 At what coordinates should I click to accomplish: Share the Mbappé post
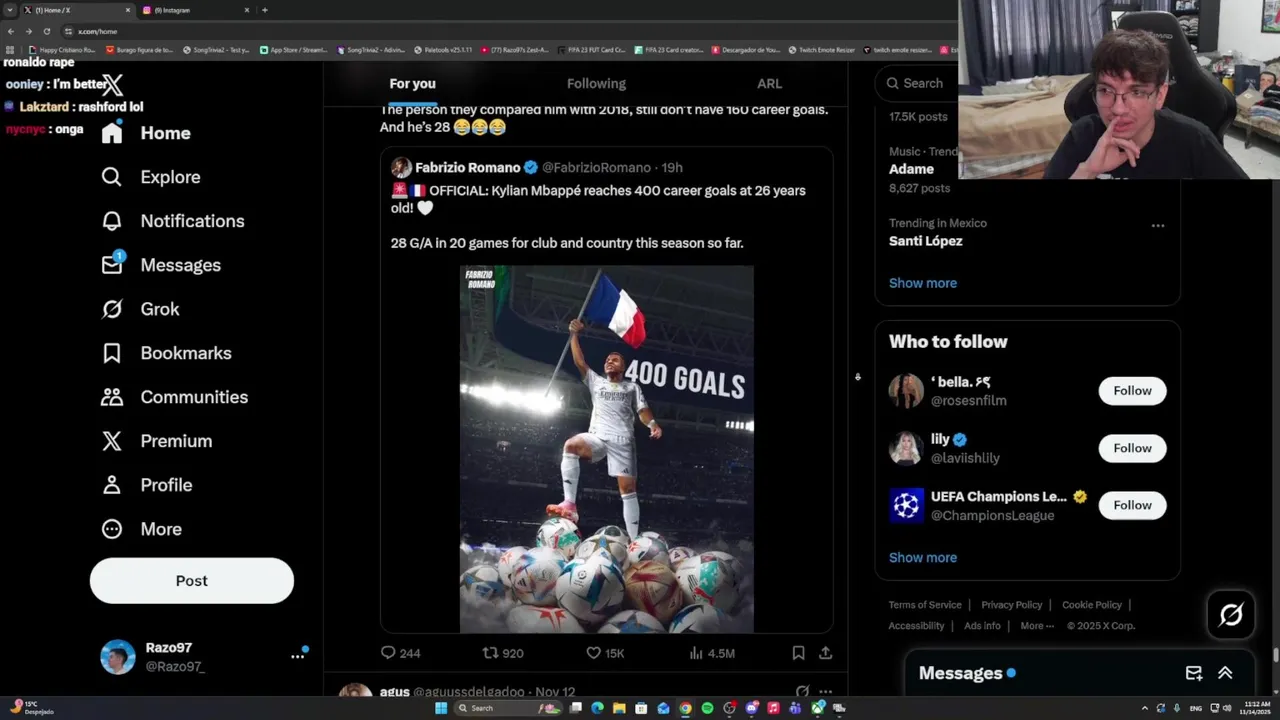coord(825,653)
